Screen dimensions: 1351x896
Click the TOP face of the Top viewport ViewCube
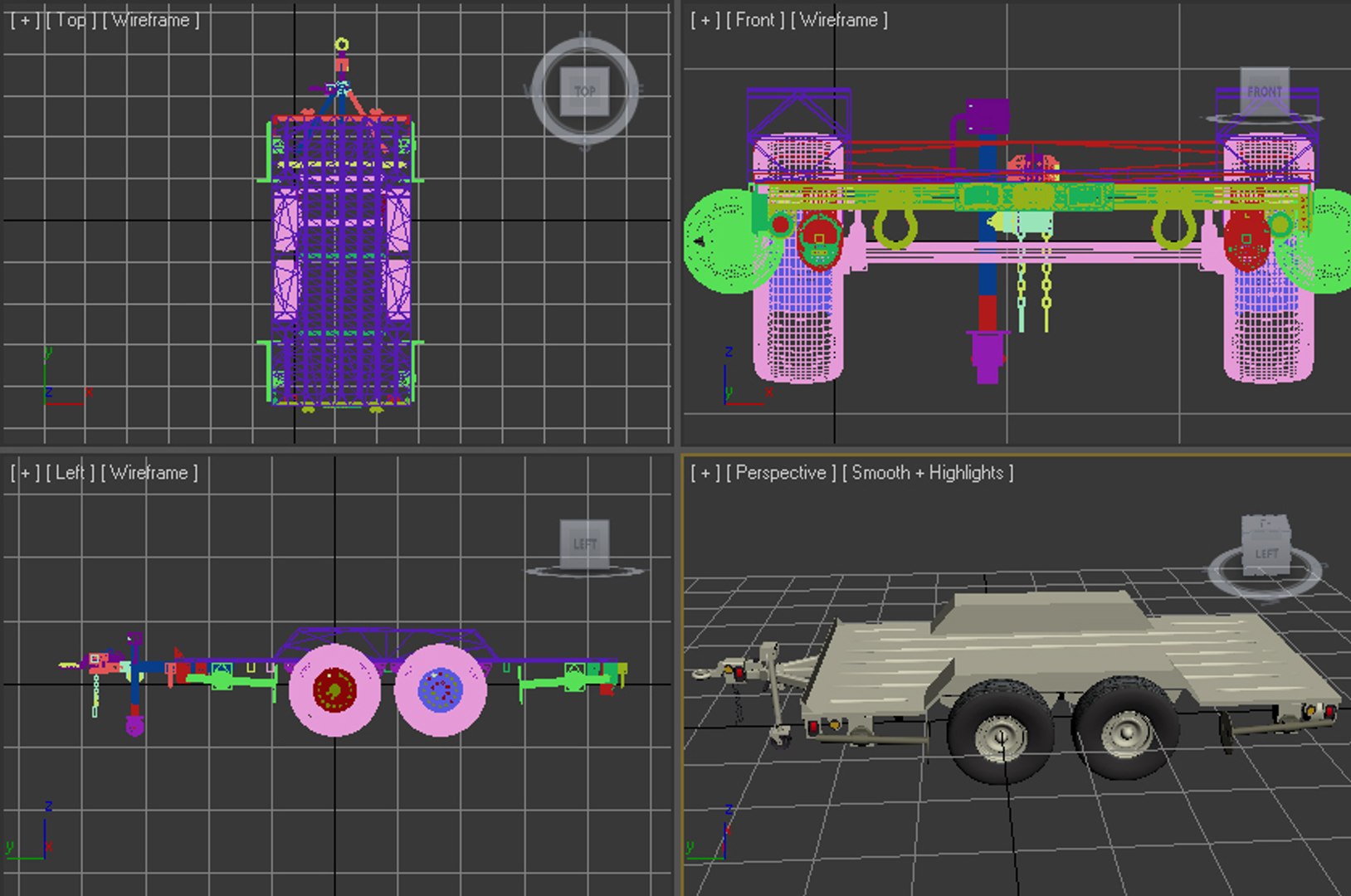(x=584, y=91)
